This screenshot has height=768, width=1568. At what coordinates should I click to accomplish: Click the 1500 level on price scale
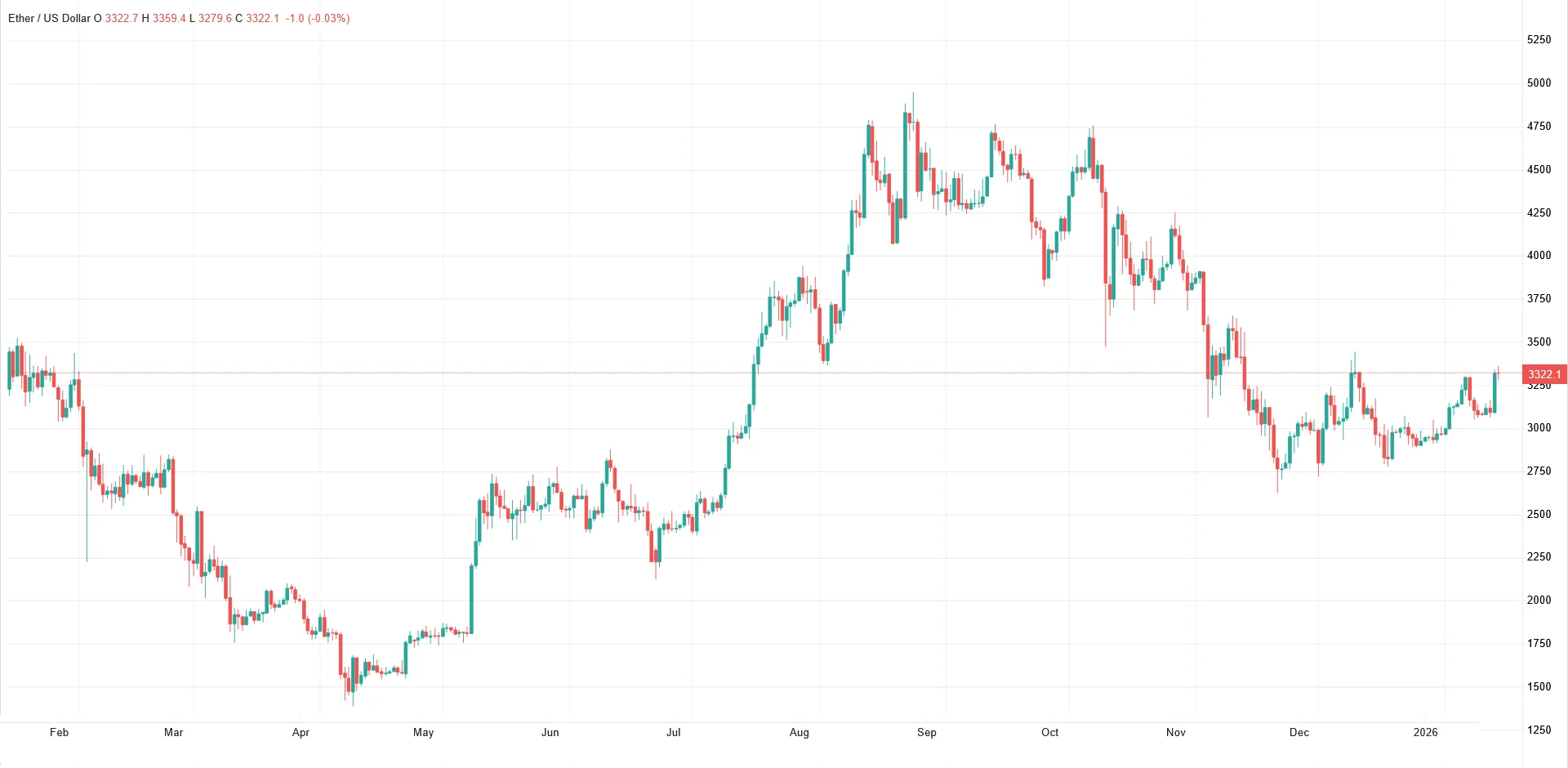point(1539,686)
